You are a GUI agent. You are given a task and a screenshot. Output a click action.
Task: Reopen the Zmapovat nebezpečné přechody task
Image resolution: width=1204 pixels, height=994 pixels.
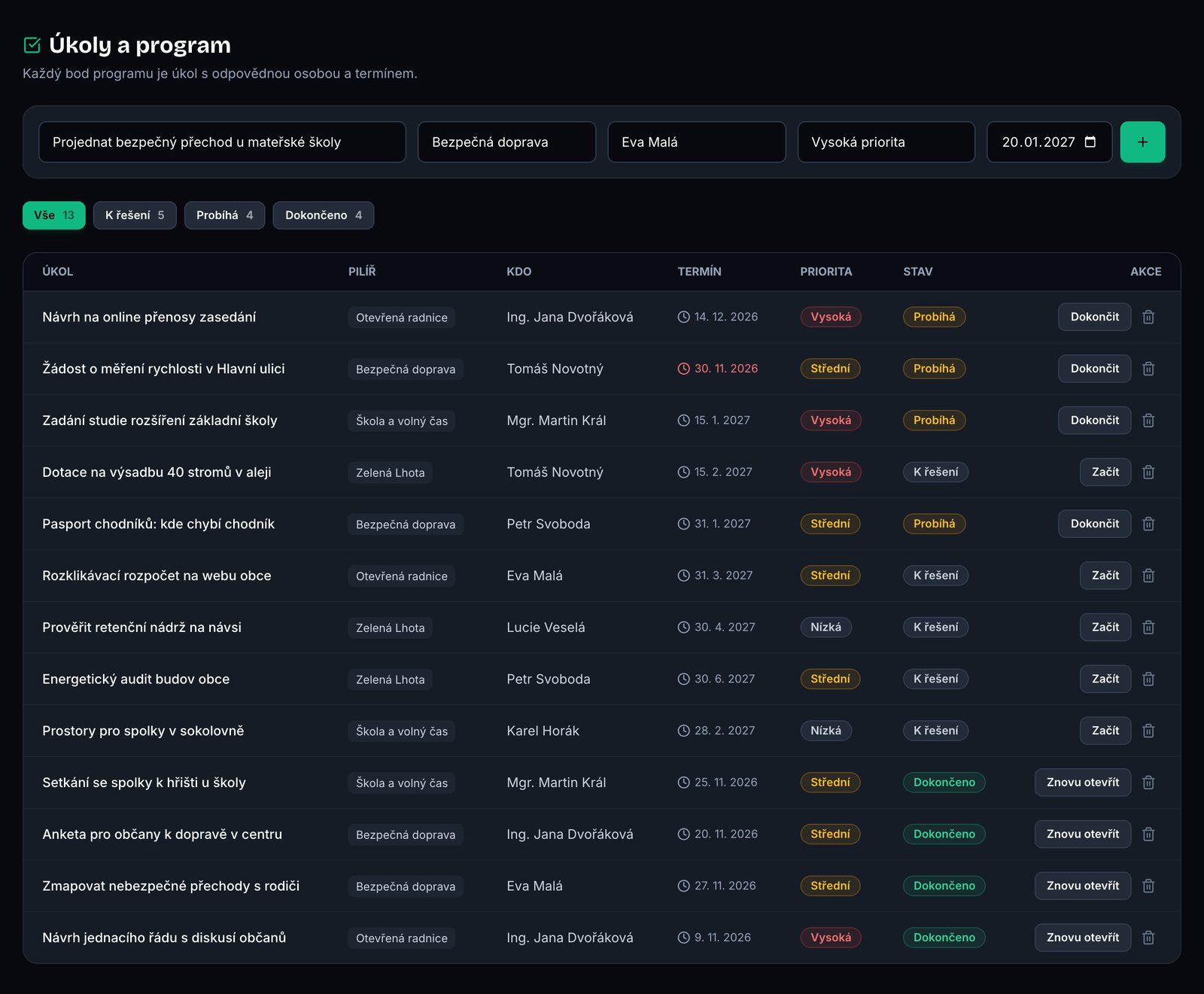[x=1083, y=886]
